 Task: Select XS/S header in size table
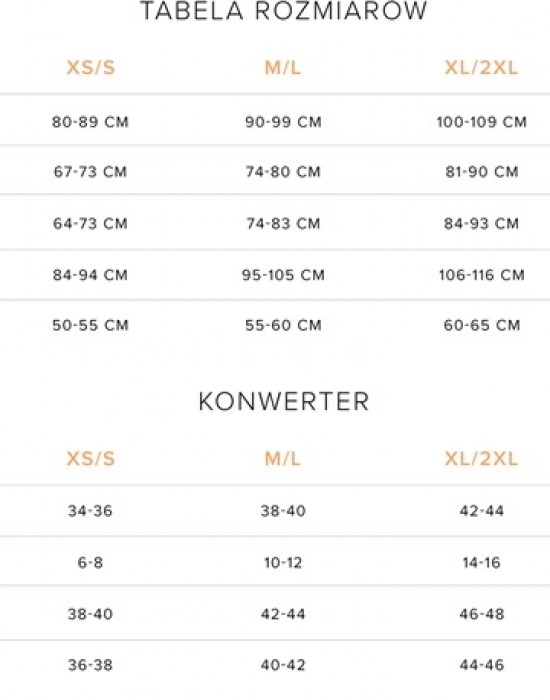(91, 68)
